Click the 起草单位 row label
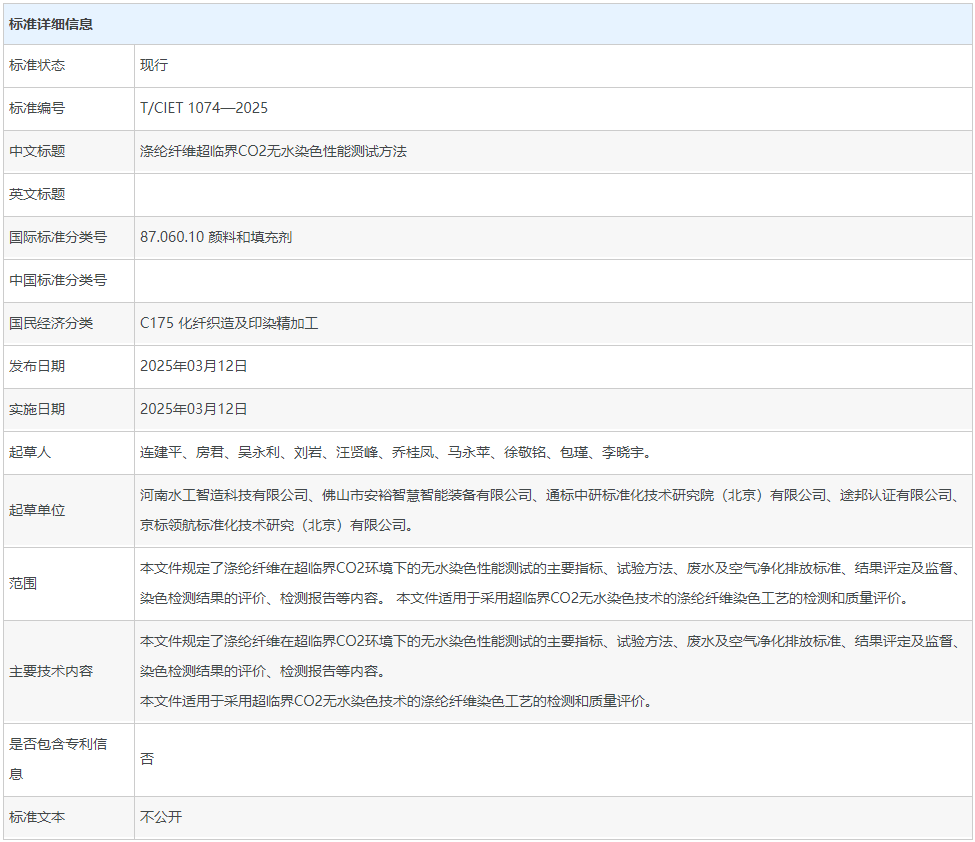The image size is (975, 842). 37,510
